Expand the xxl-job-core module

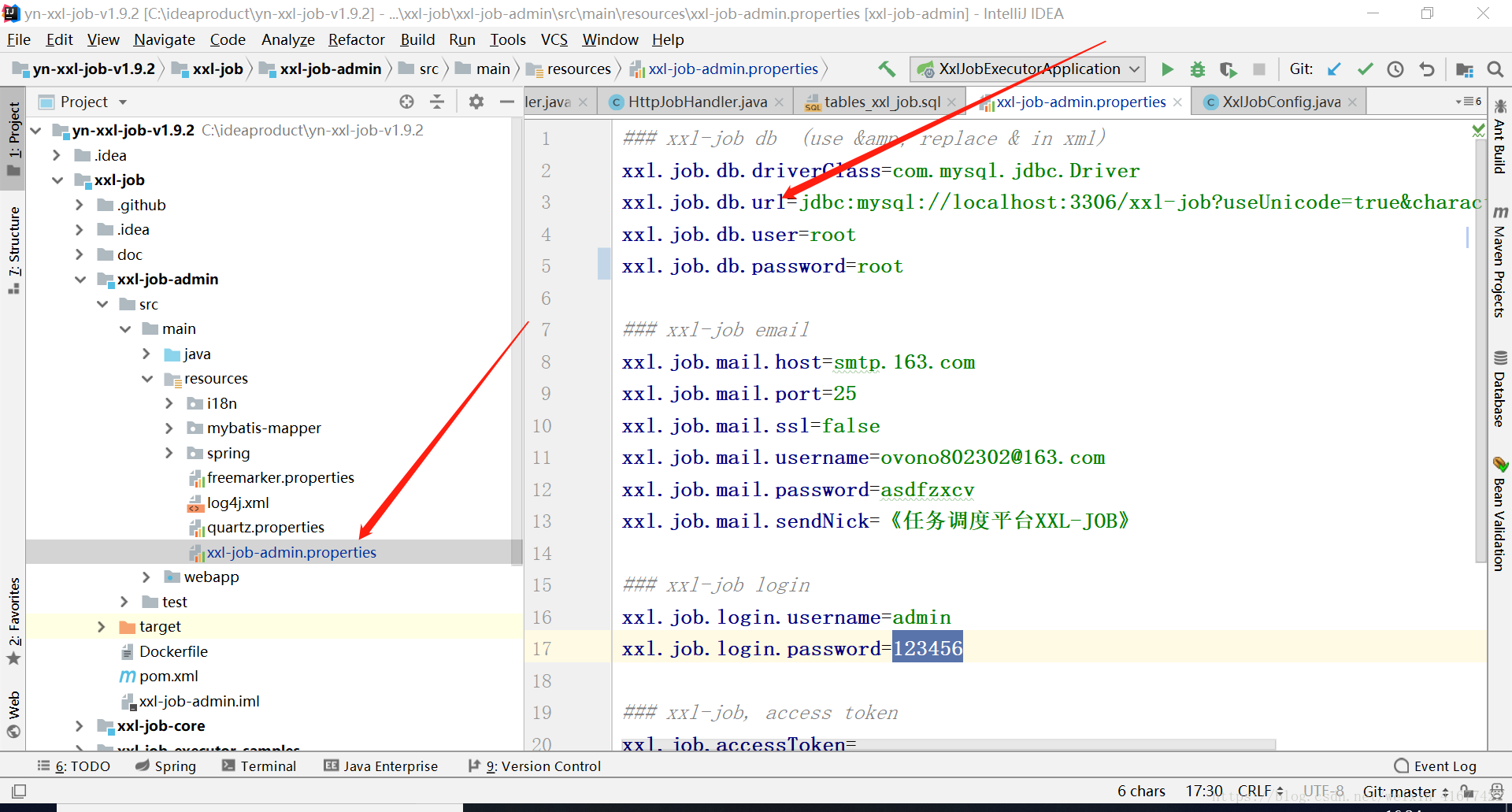pos(80,726)
